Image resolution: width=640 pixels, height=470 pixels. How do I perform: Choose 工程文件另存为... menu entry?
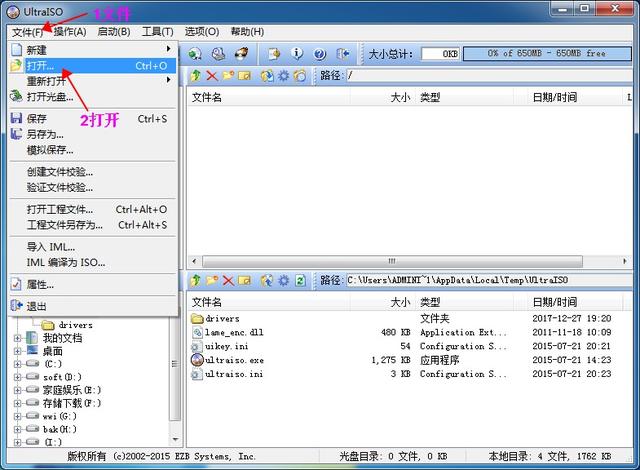click(x=93, y=225)
